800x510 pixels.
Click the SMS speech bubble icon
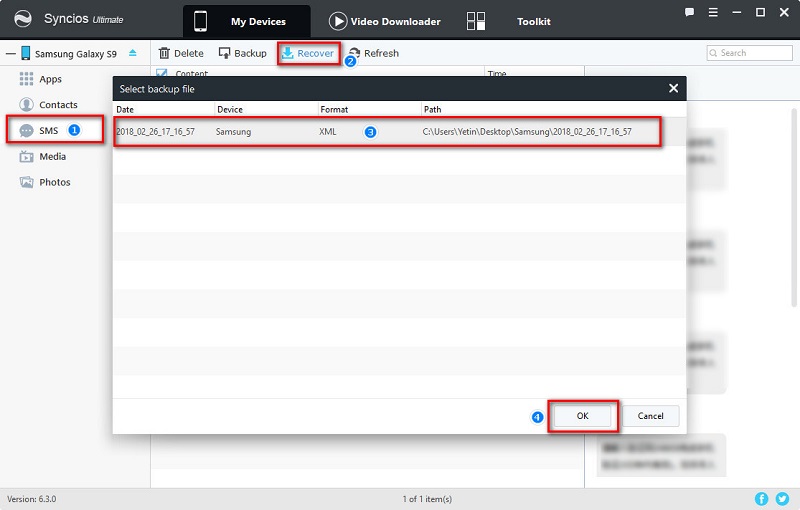(26, 131)
